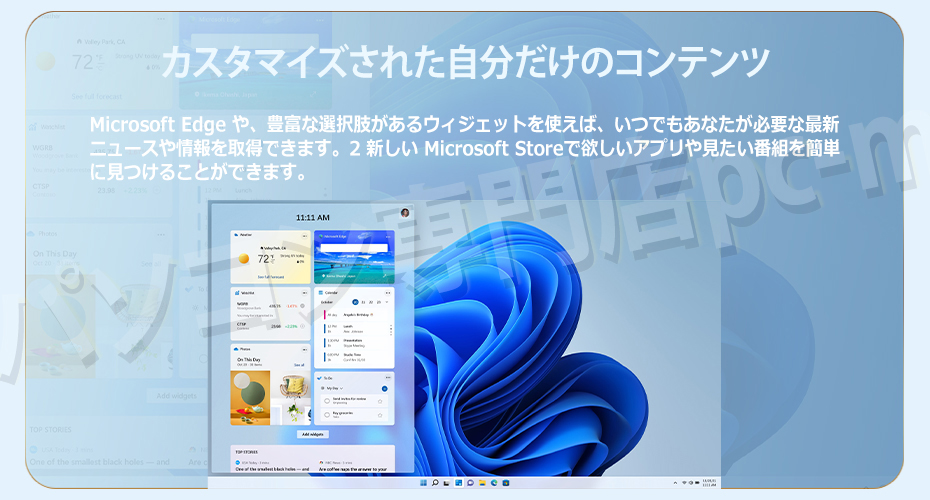
Task: Launch Microsoft Edge from the taskbar
Action: tap(494, 483)
